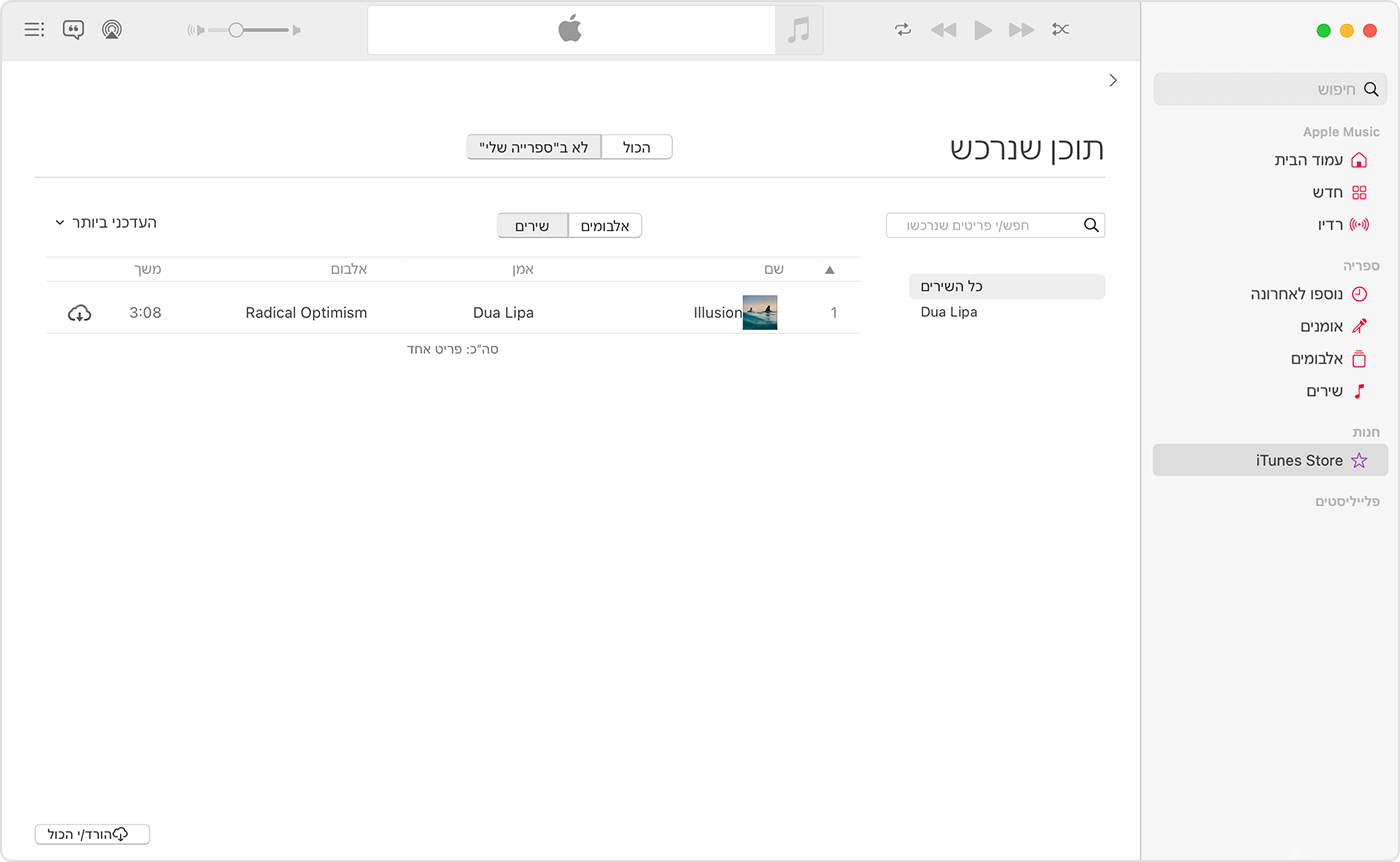The image size is (1400, 862).
Task: Click Dua Lipa in the artist column
Action: coord(503,313)
